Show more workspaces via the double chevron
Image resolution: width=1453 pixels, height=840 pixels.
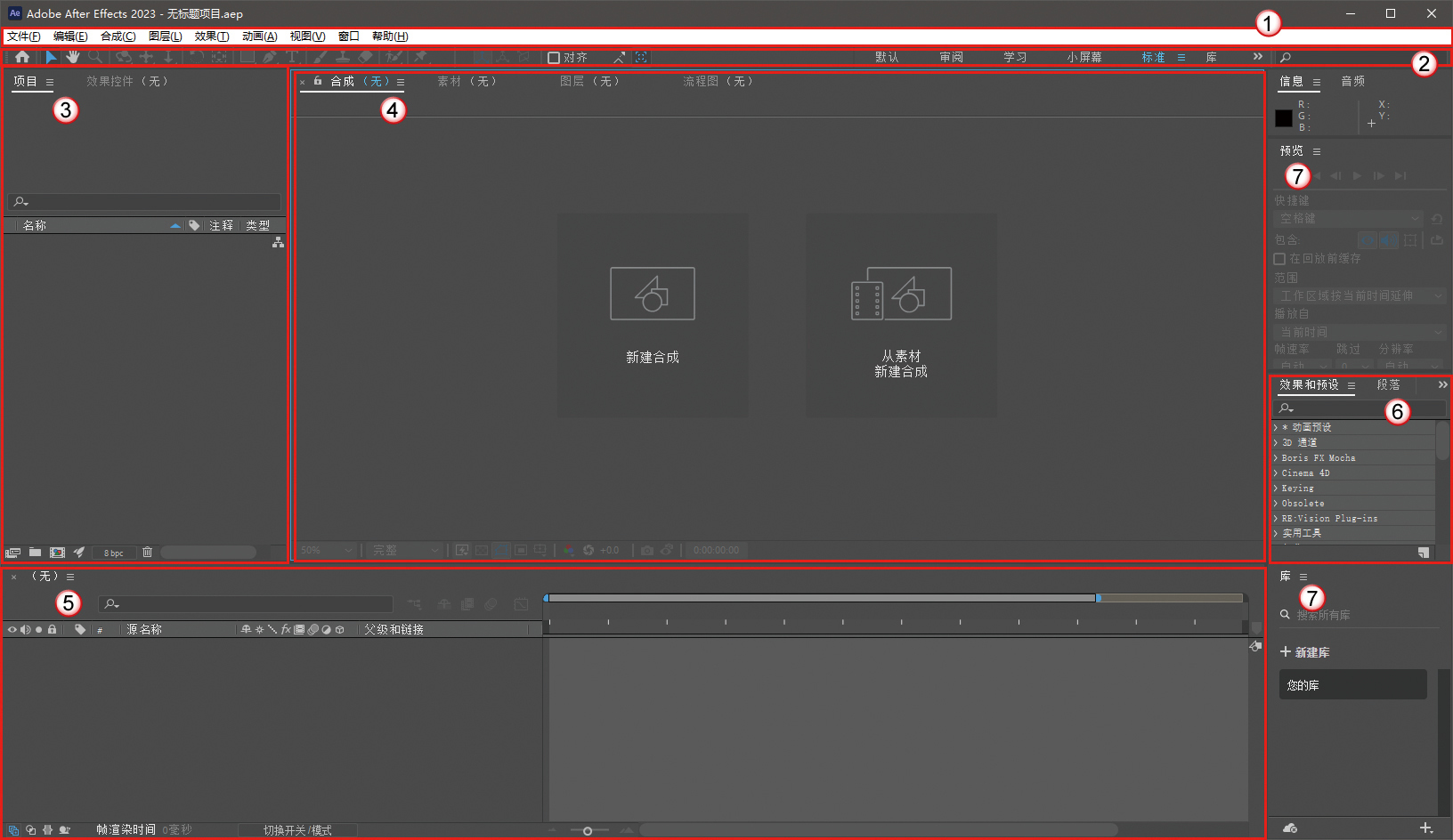click(x=1257, y=57)
